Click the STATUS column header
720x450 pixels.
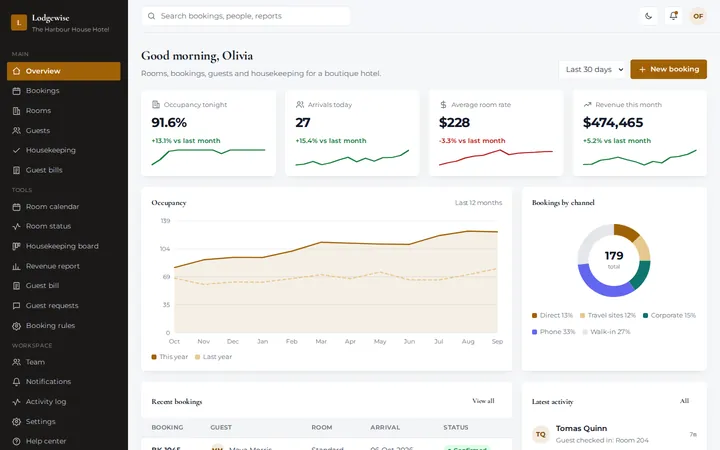456,428
